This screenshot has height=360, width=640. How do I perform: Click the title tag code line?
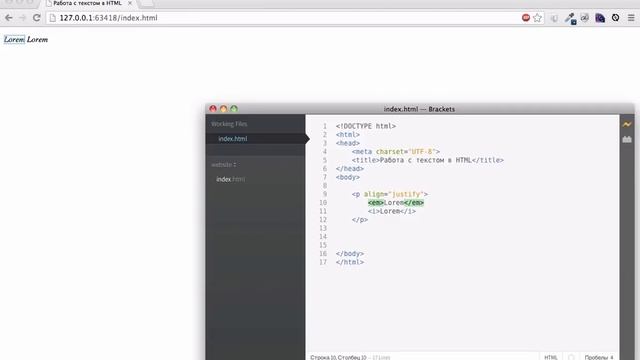tap(427, 160)
